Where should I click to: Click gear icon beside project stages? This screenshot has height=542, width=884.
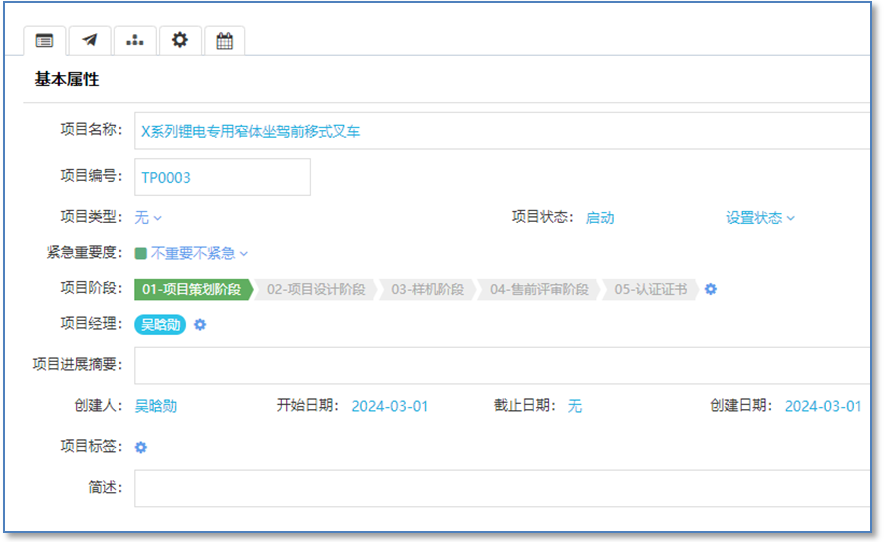click(711, 289)
